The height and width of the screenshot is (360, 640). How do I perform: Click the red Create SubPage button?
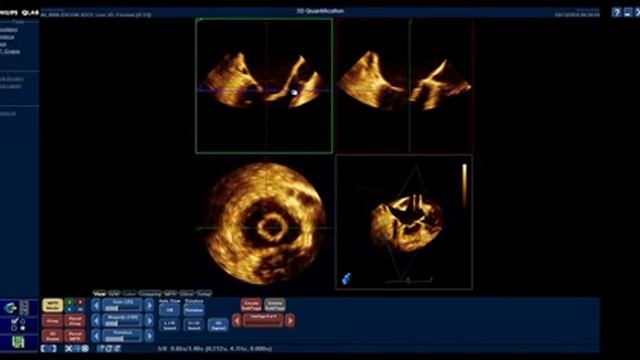(251, 304)
